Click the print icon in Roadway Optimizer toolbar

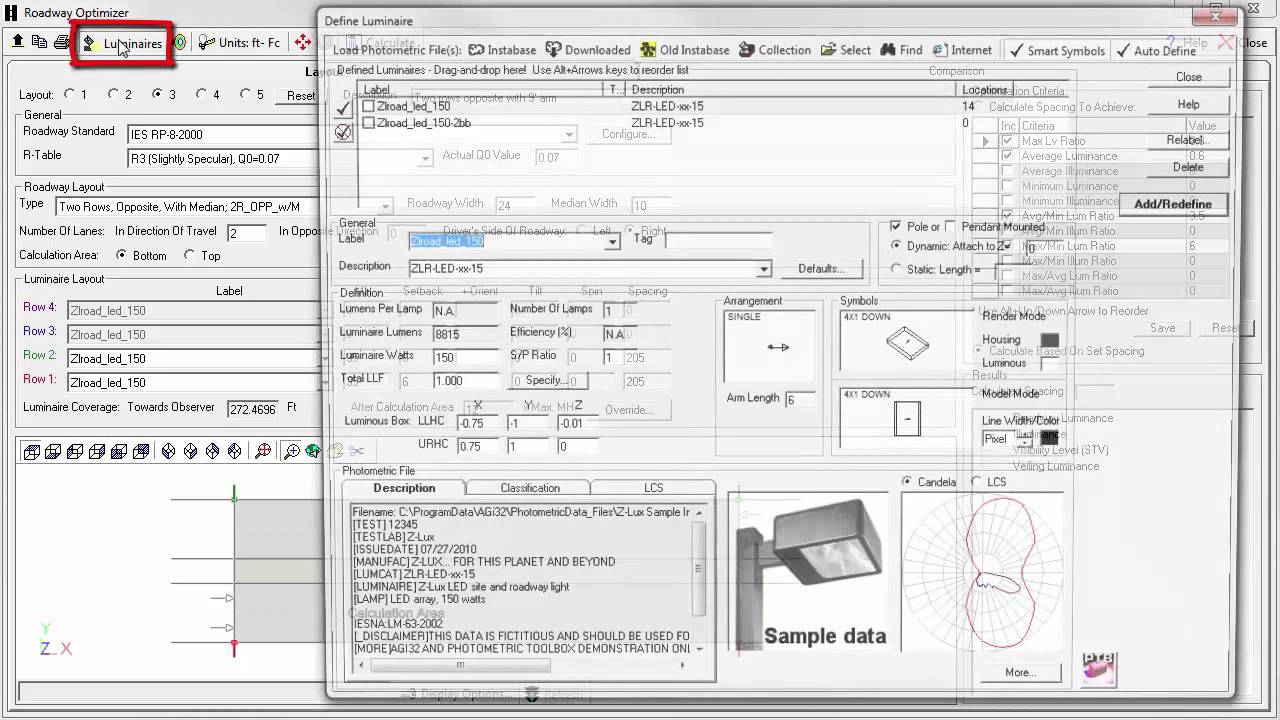pyautogui.click(x=61, y=42)
